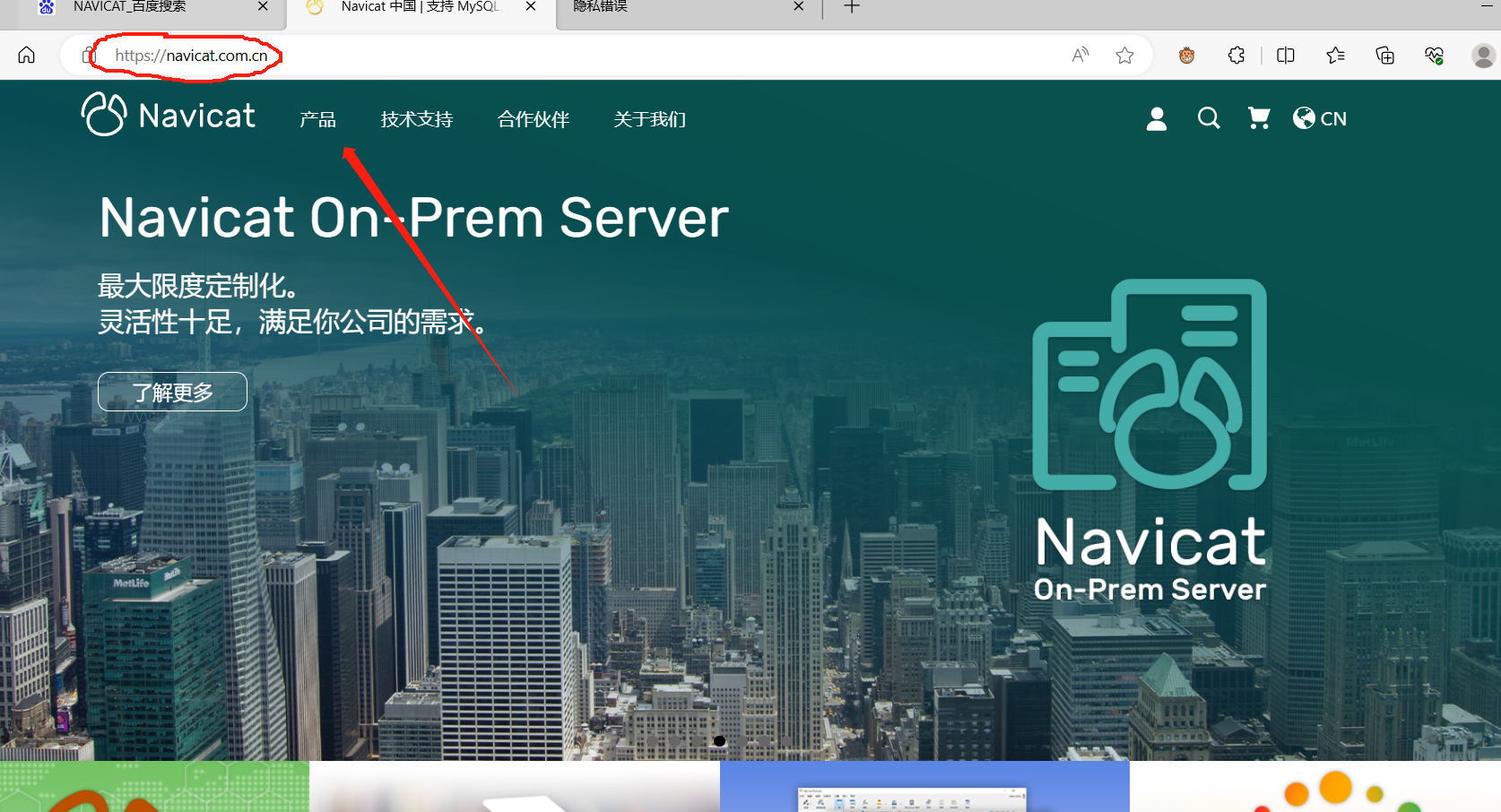Viewport: 1501px width, 812px height.
Task: Open the Favorites list icon
Action: coord(1335,56)
